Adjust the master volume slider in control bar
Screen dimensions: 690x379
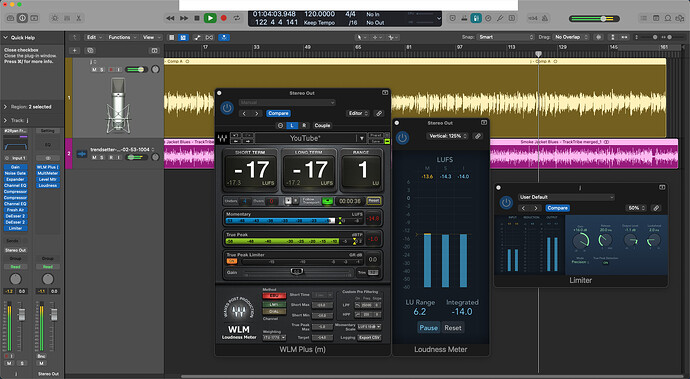tap(594, 18)
